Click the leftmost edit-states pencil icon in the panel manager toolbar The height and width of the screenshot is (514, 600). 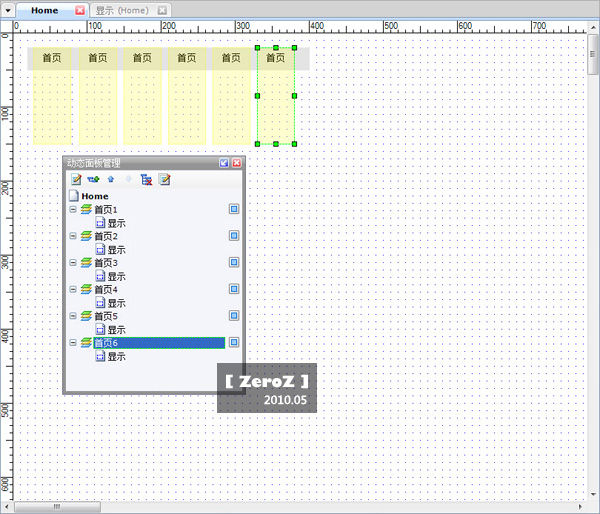[x=76, y=179]
